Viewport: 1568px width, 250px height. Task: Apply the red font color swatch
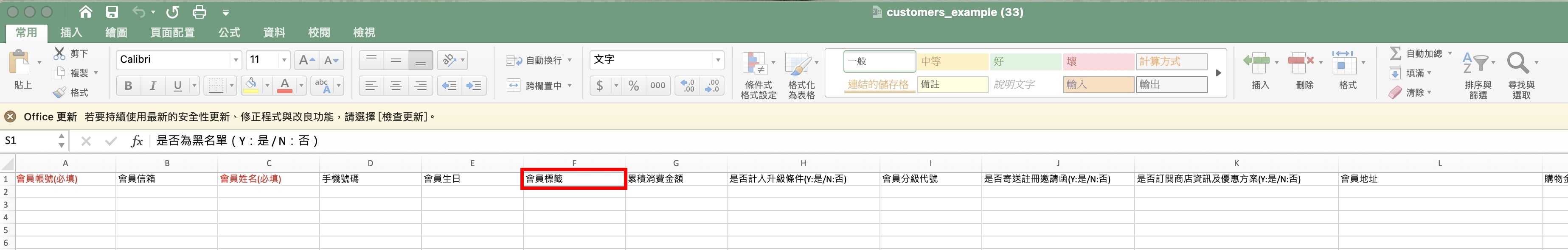[x=284, y=86]
